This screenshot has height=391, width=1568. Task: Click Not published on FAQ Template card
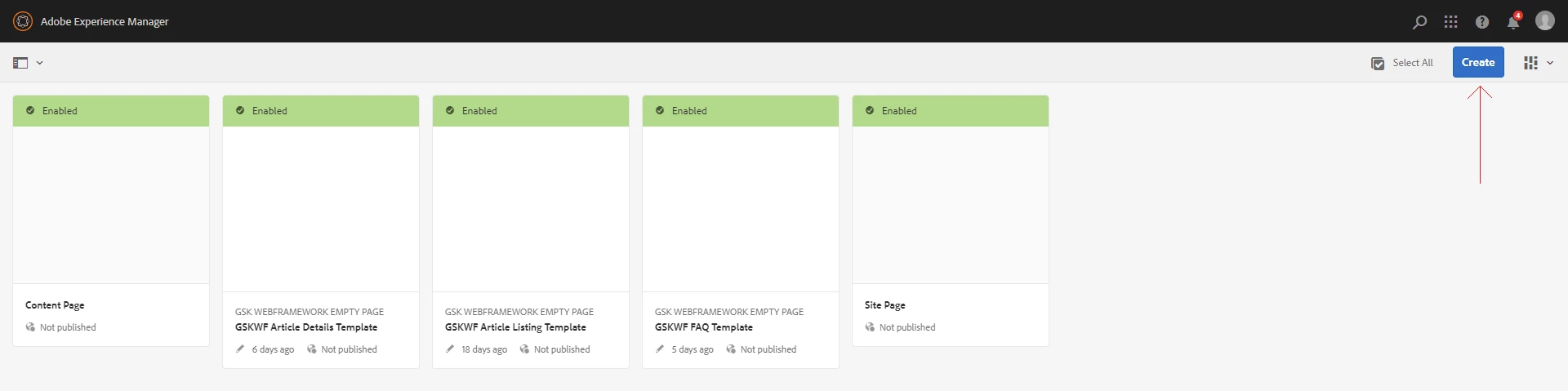(x=768, y=349)
